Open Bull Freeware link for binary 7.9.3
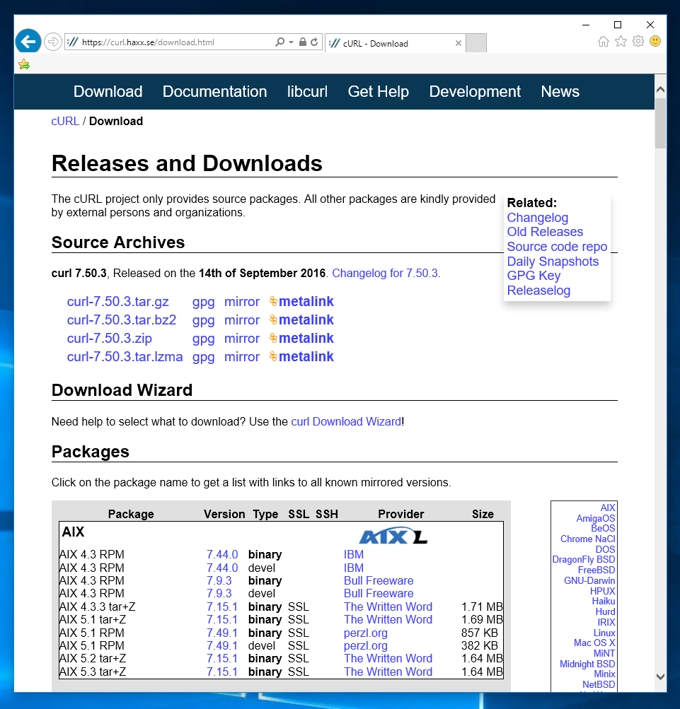The image size is (680, 709). 378,581
